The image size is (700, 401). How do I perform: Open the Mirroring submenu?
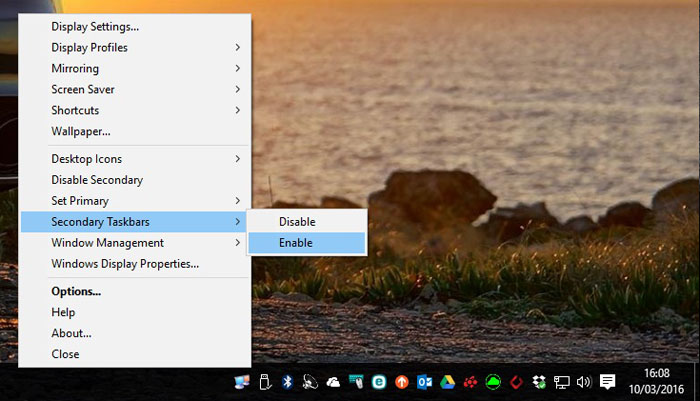[x=134, y=68]
